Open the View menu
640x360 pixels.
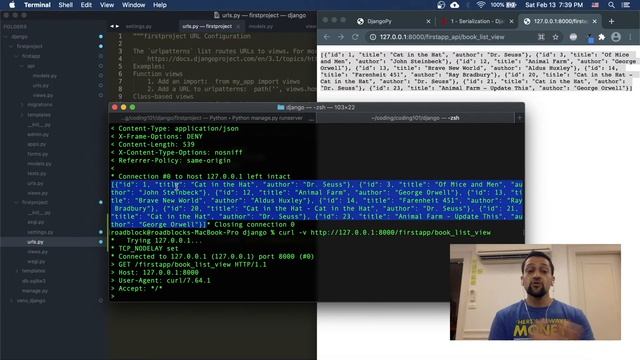tap(107, 5)
